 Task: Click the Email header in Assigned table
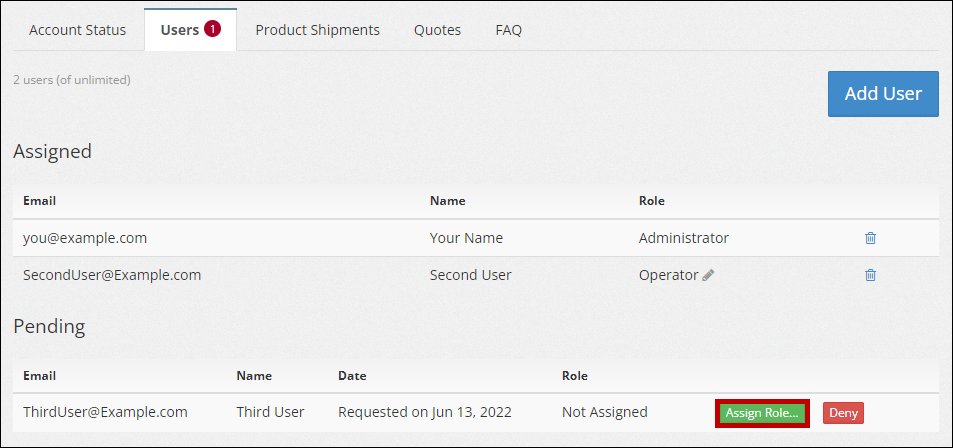39,201
